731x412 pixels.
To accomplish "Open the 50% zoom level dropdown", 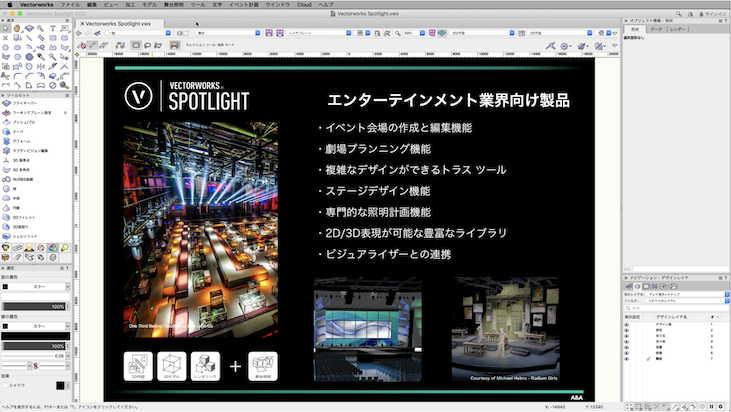I will point(414,33).
